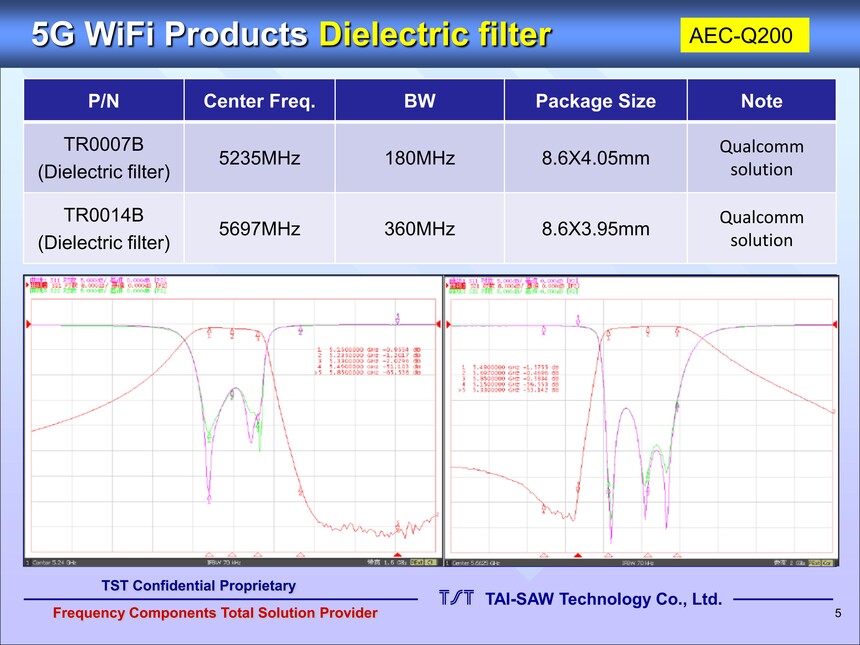Click the 8.6X3.95mm package size cell
Viewport: 860px width, 645px height.
click(x=595, y=229)
